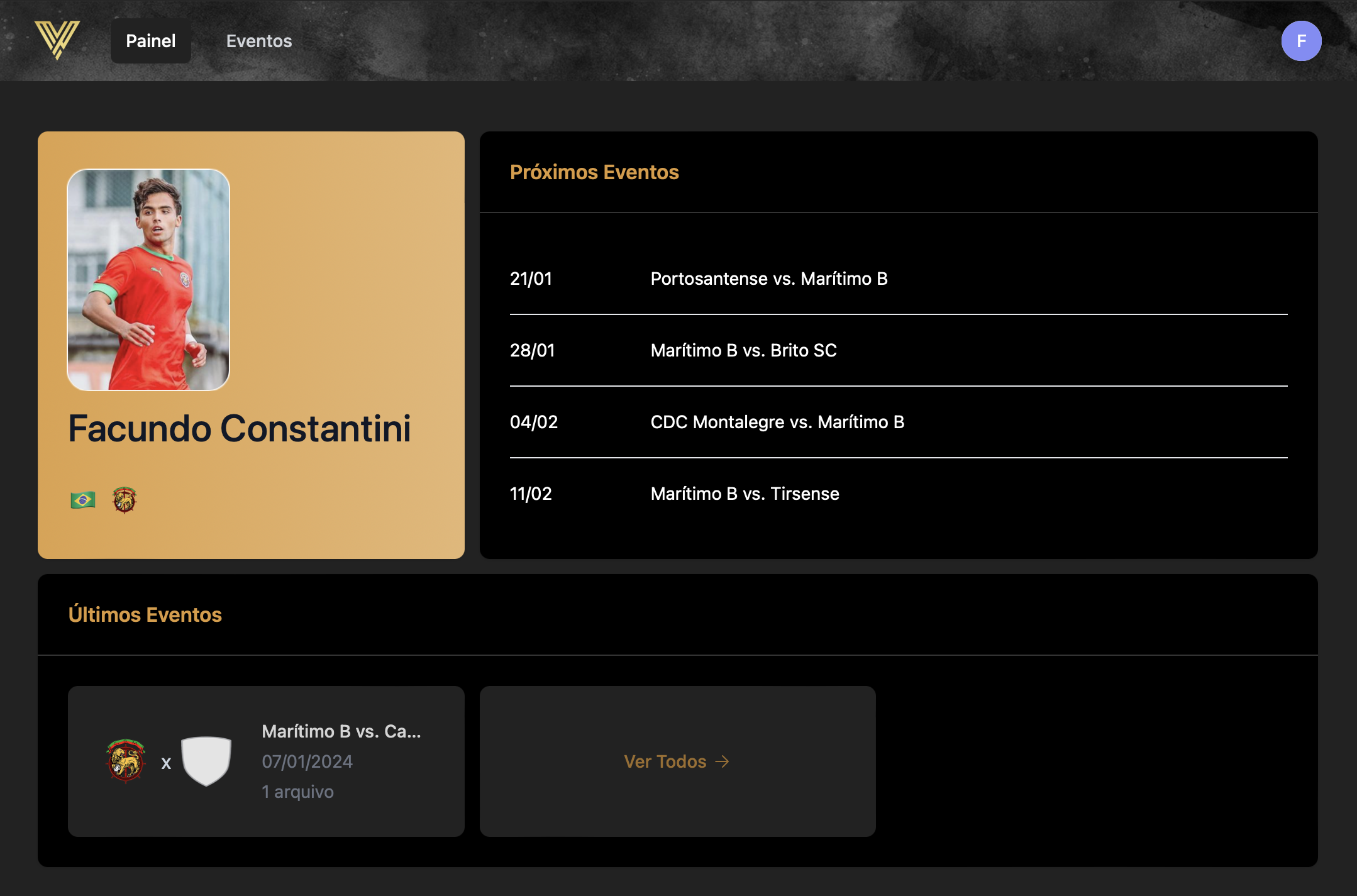Click Facundo Constantini's player photo
Viewport: 1357px width, 896px height.
(x=148, y=280)
